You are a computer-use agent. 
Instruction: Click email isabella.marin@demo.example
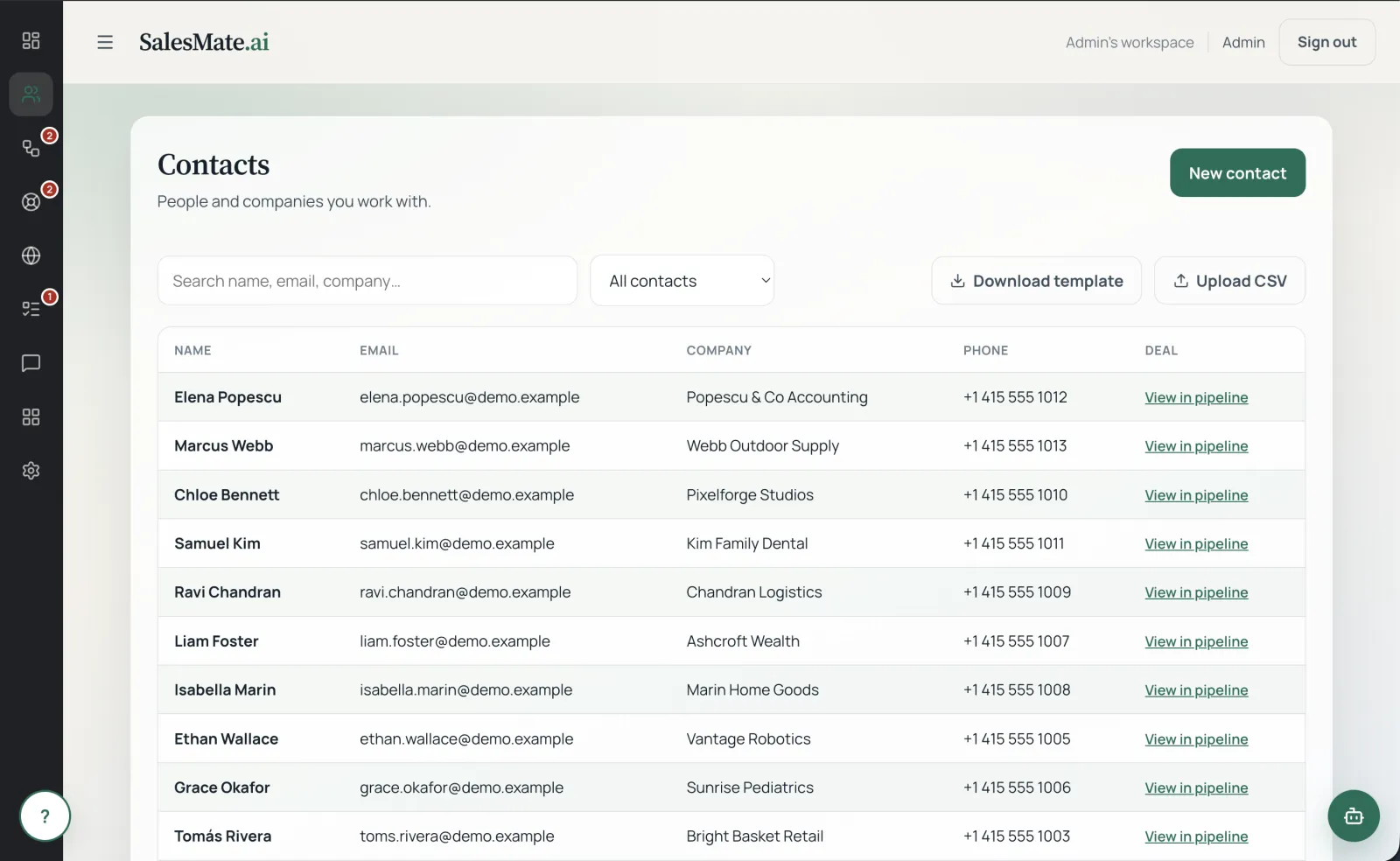click(x=465, y=689)
